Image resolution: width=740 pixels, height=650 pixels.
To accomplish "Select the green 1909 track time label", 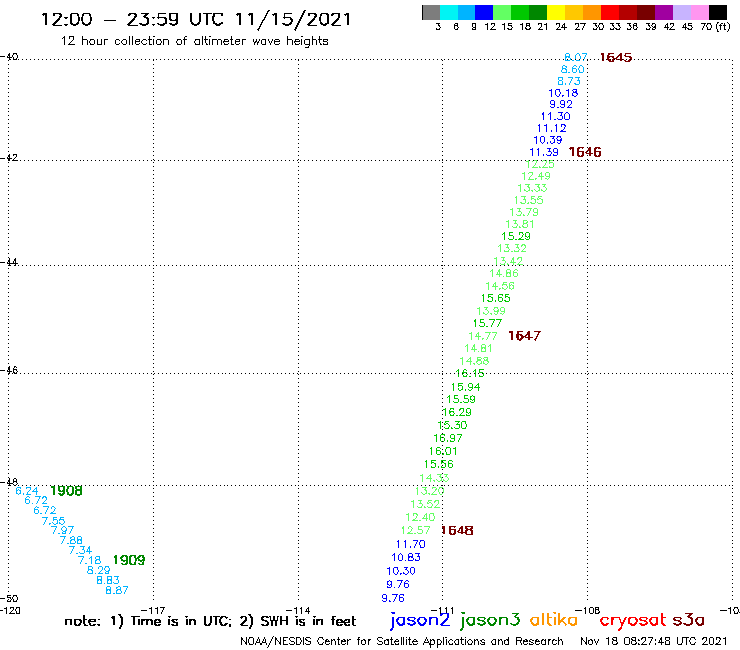I will [129, 560].
